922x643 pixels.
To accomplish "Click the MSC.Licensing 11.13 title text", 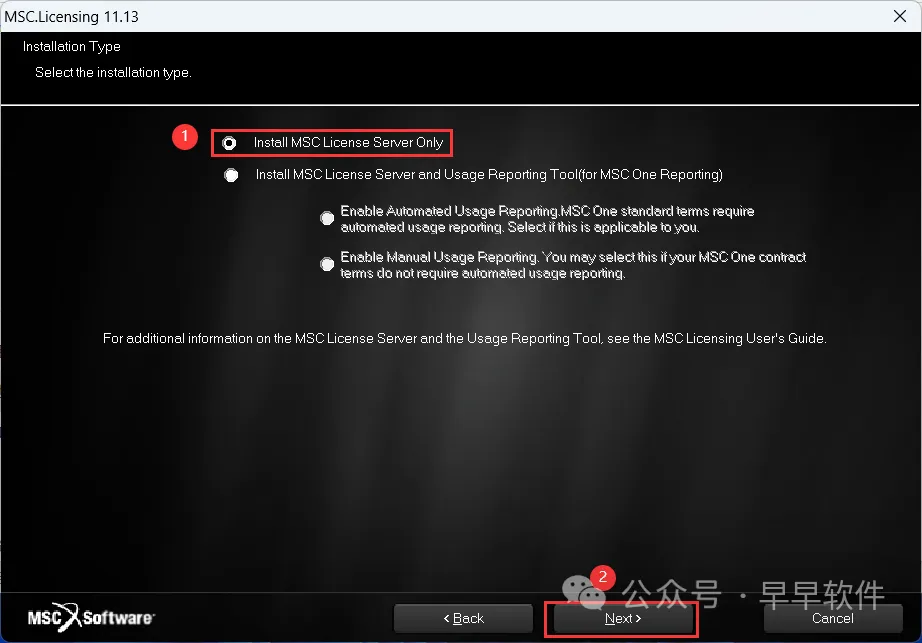I will [x=72, y=16].
